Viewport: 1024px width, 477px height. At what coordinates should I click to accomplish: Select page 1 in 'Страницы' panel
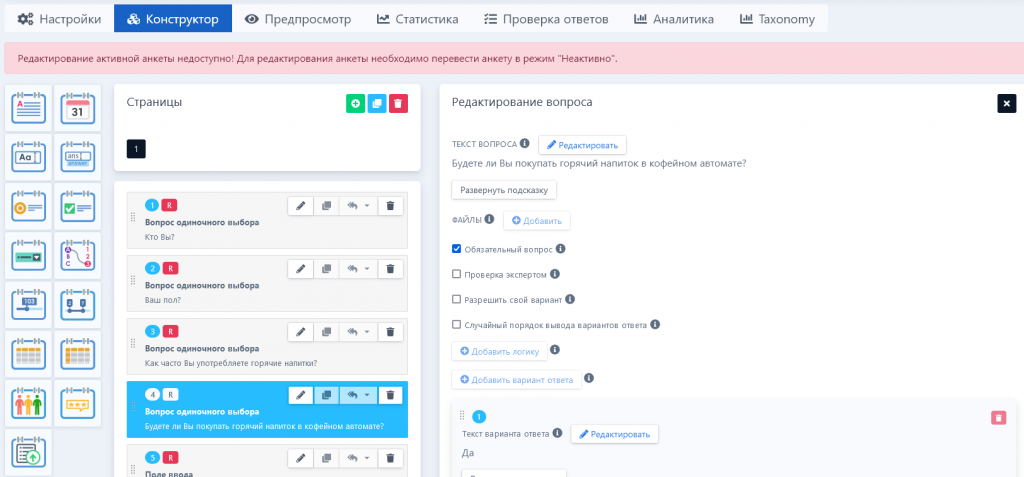coord(136,149)
